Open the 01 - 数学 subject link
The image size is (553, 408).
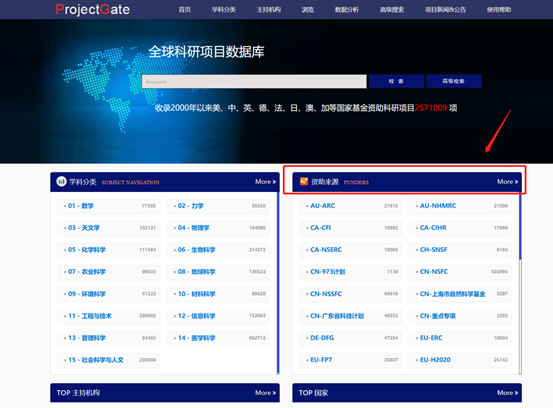80,206
